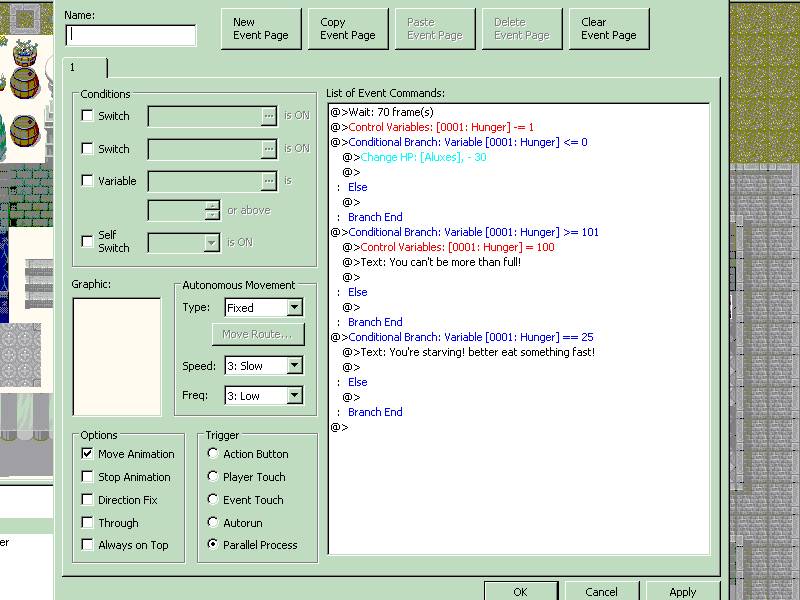The width and height of the screenshot is (800, 600).
Task: Enable the first Switch condition checkbox
Action: tap(87, 116)
